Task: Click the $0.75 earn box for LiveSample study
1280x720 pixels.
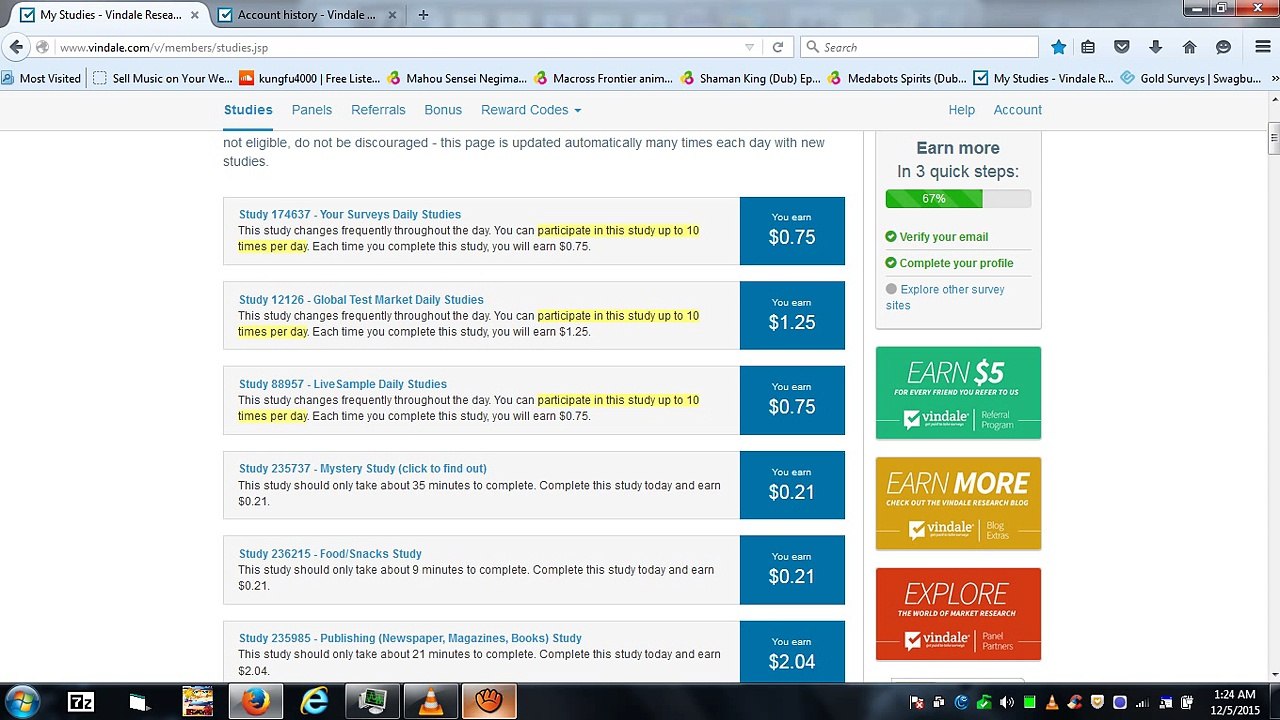Action: click(792, 400)
